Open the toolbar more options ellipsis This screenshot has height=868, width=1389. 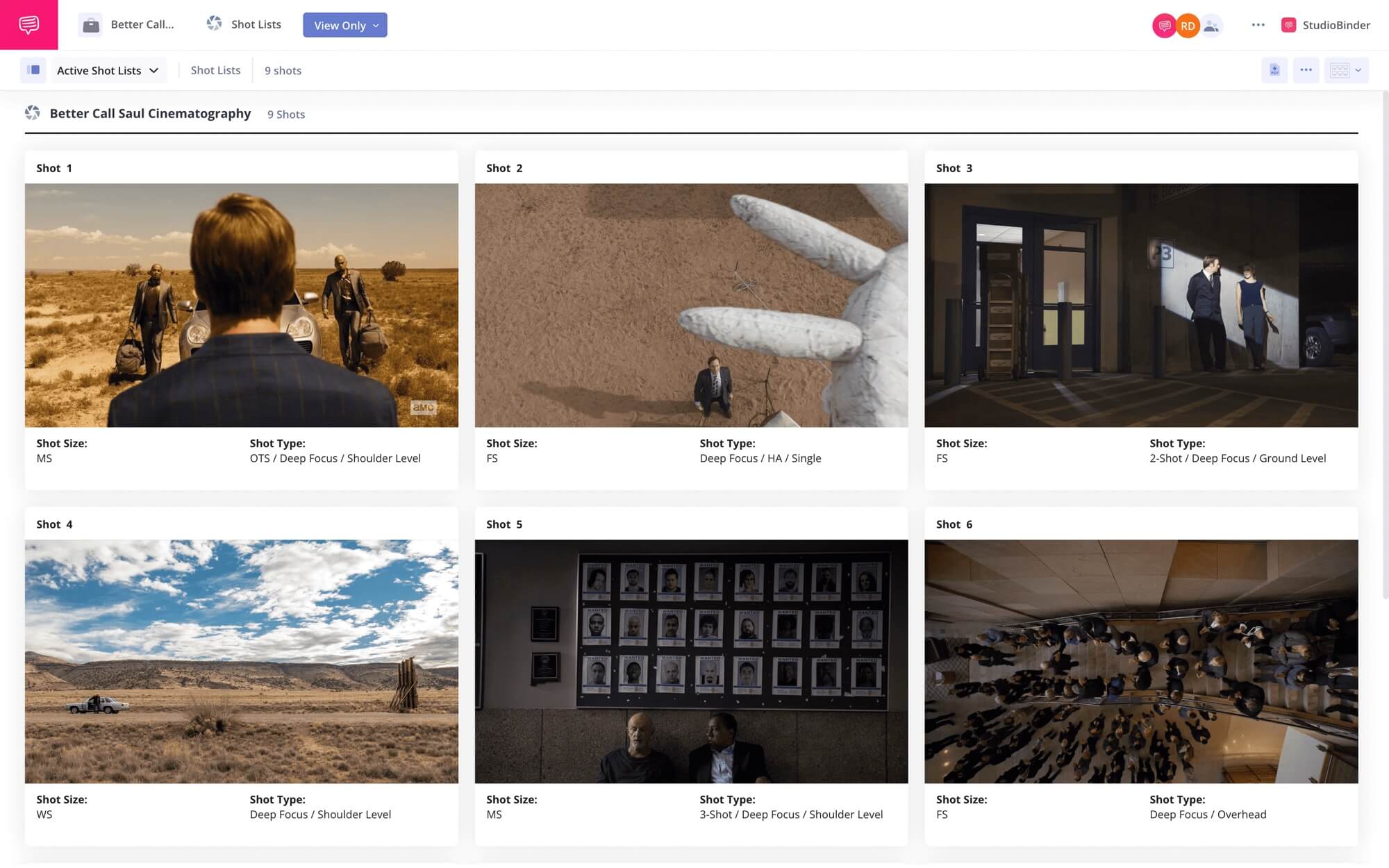[1306, 70]
